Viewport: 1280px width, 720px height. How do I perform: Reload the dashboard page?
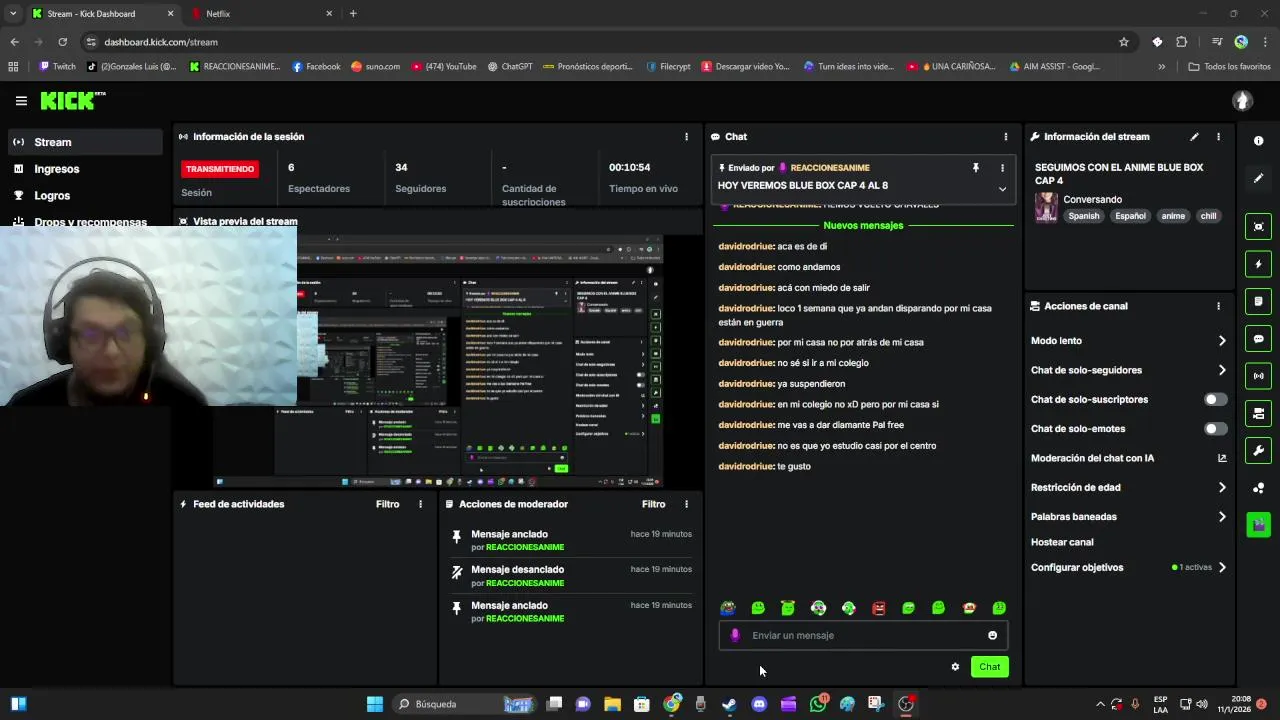(x=62, y=42)
